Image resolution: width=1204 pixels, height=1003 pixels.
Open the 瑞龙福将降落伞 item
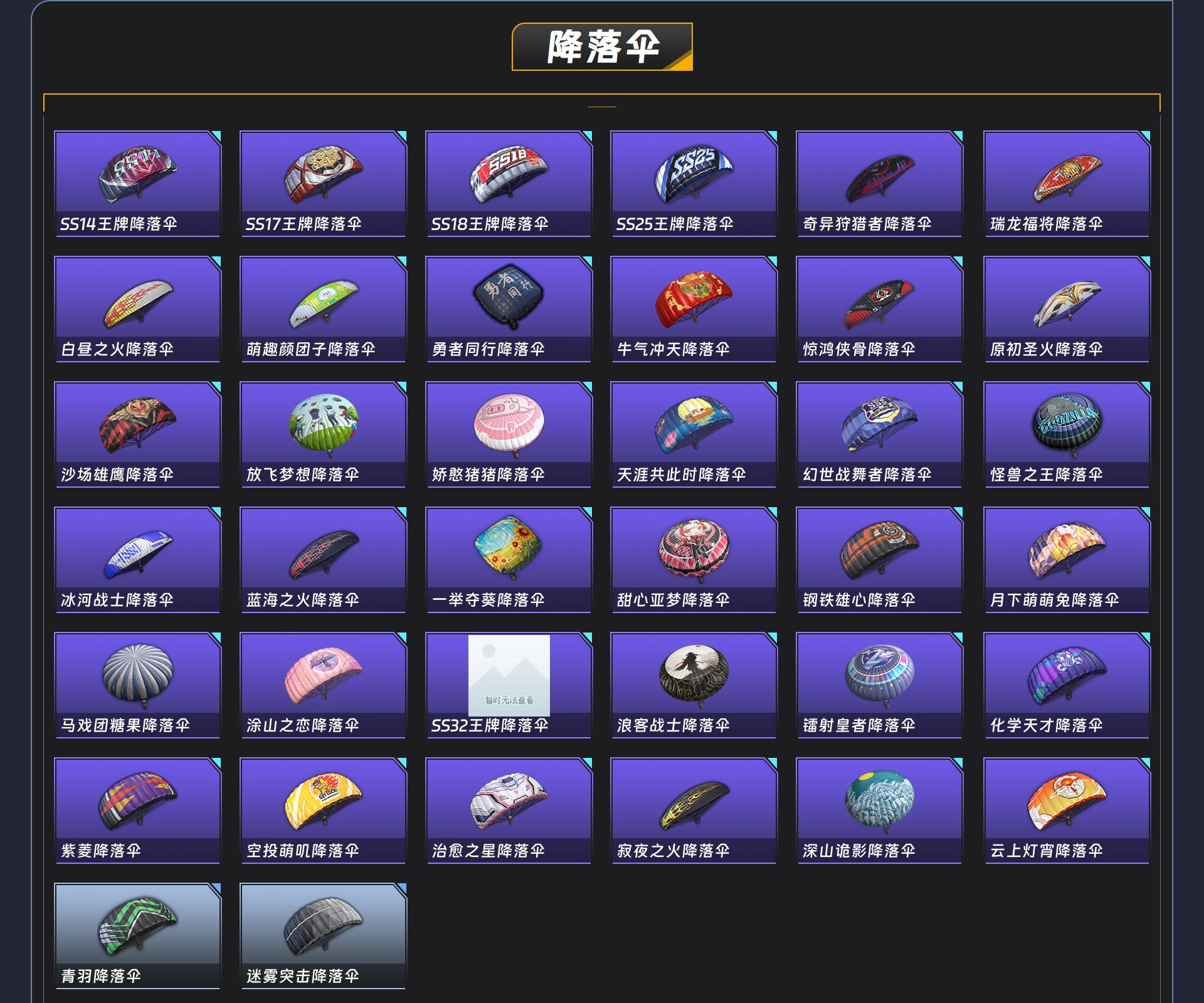click(x=1067, y=184)
